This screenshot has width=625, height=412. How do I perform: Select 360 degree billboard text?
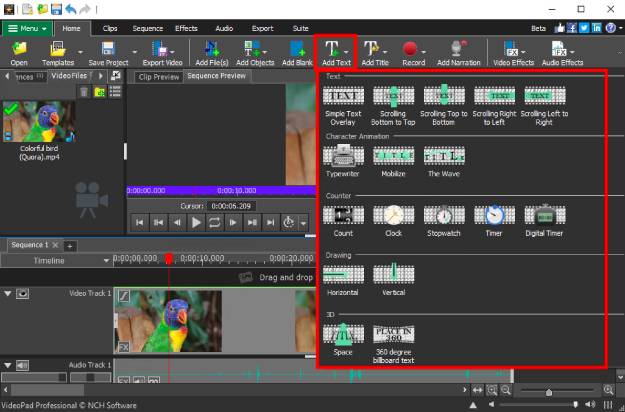click(393, 343)
